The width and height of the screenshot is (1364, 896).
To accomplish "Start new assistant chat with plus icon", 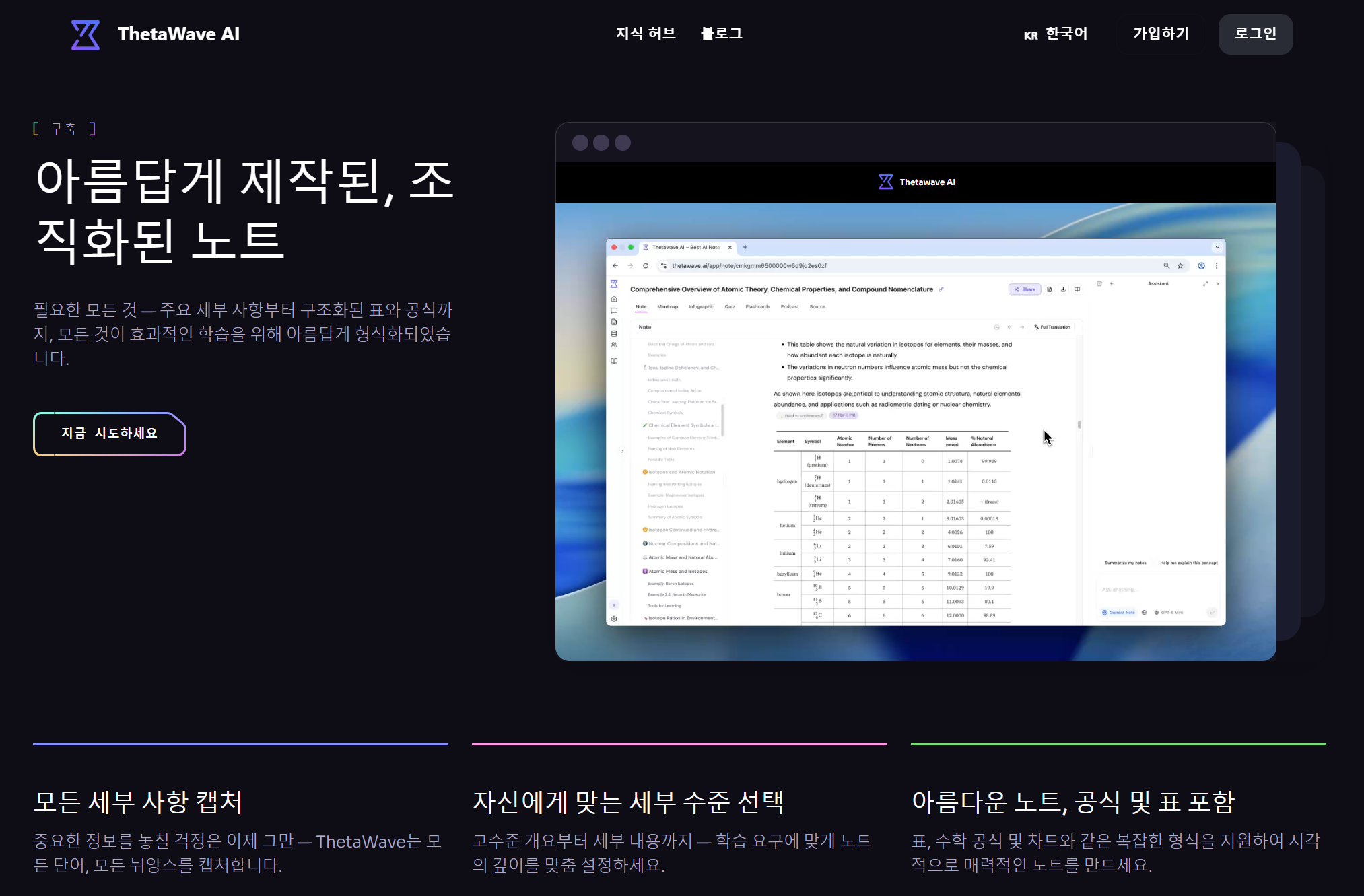I will click(x=1112, y=284).
